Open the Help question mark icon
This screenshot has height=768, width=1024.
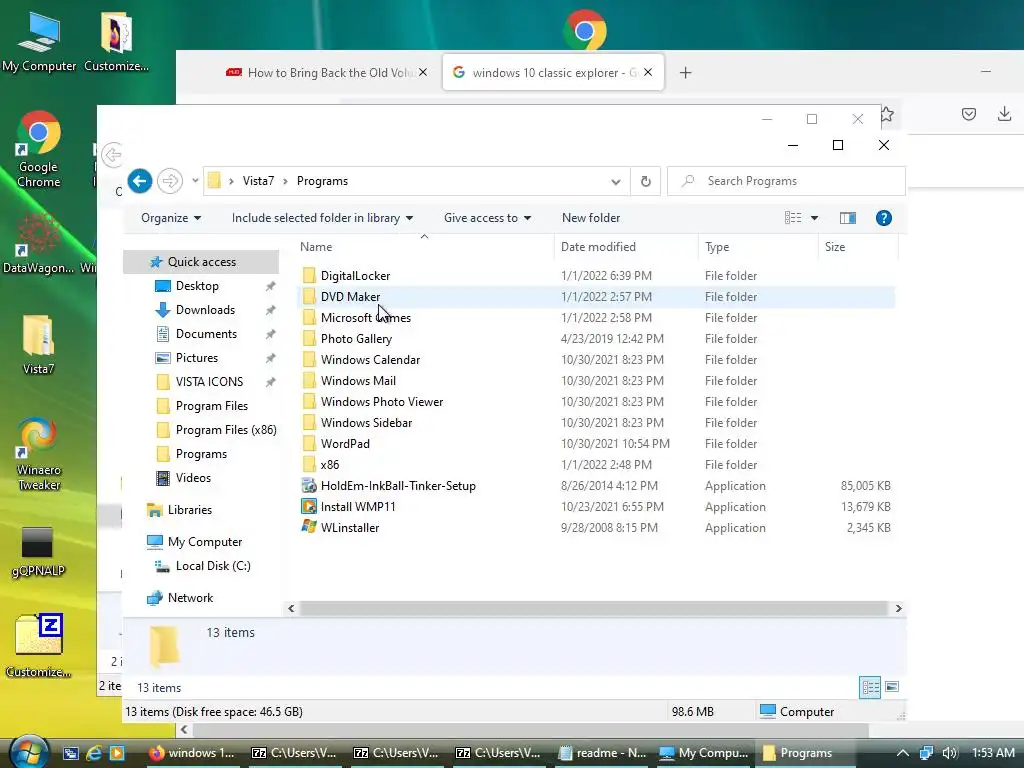tap(884, 218)
